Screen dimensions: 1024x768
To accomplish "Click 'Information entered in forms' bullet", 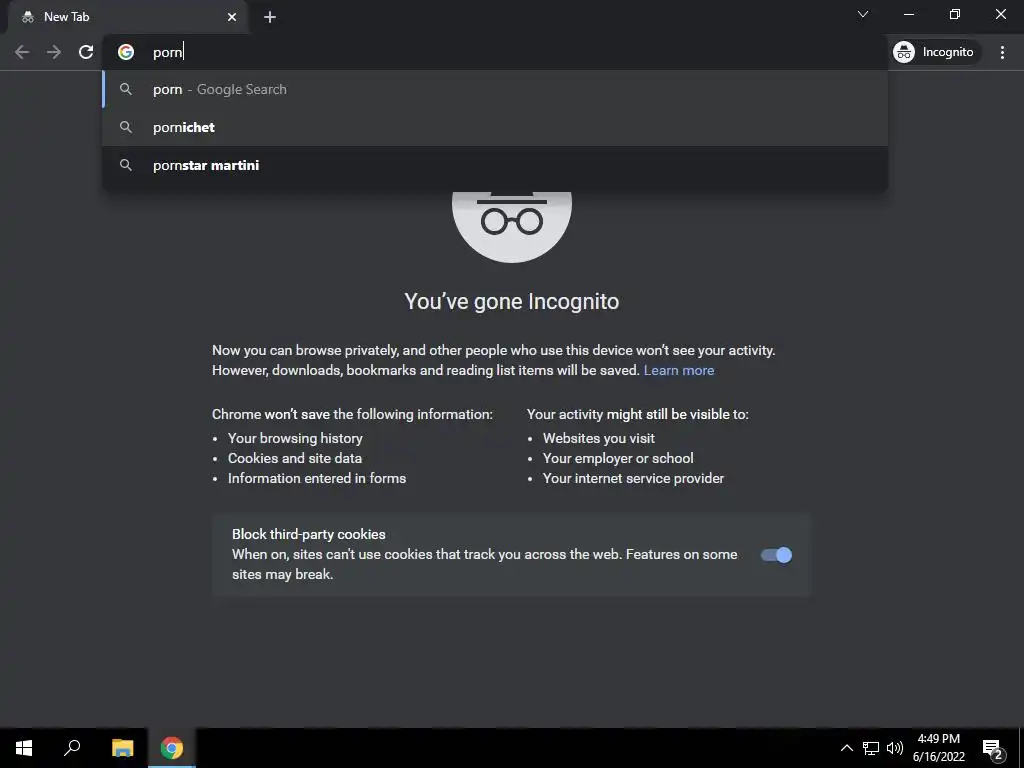I will click(317, 479).
